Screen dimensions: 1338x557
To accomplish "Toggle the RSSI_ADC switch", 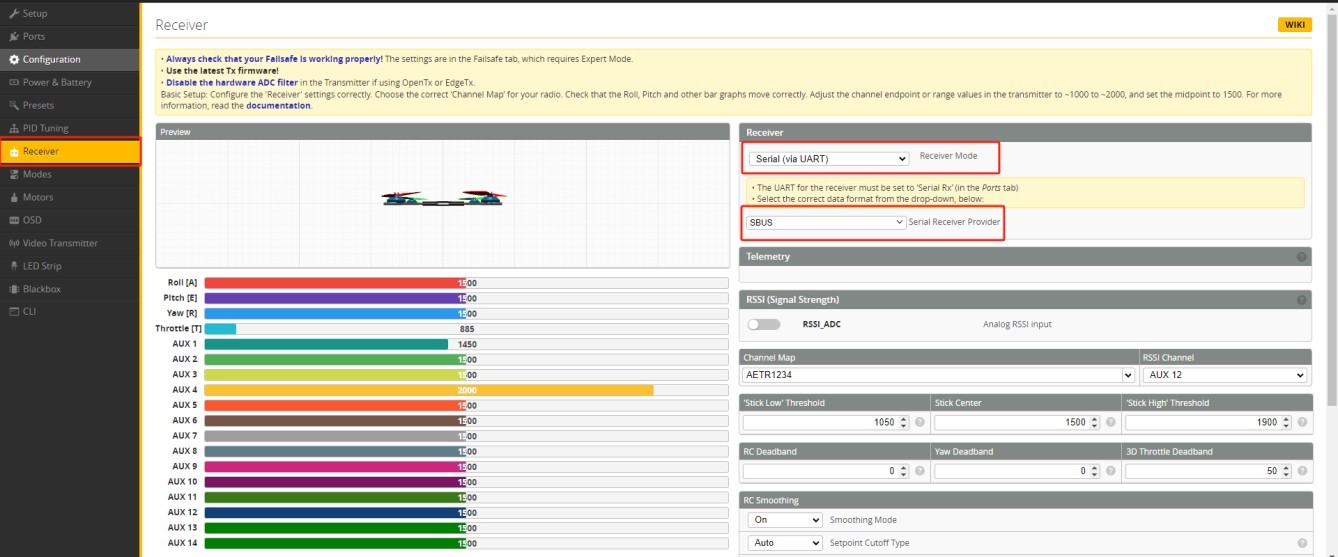I will [764, 324].
